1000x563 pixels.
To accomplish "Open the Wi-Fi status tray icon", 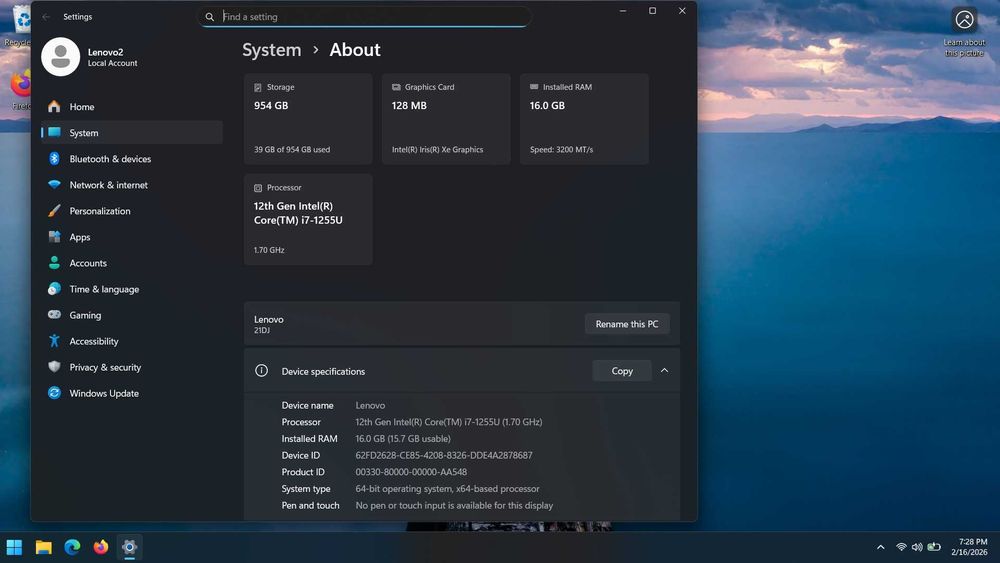I will click(901, 547).
